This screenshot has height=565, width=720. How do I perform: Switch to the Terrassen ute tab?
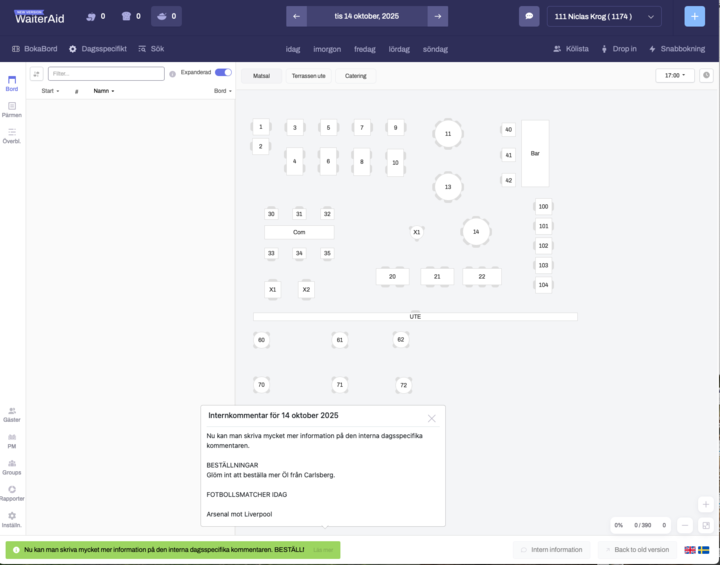pos(308,75)
